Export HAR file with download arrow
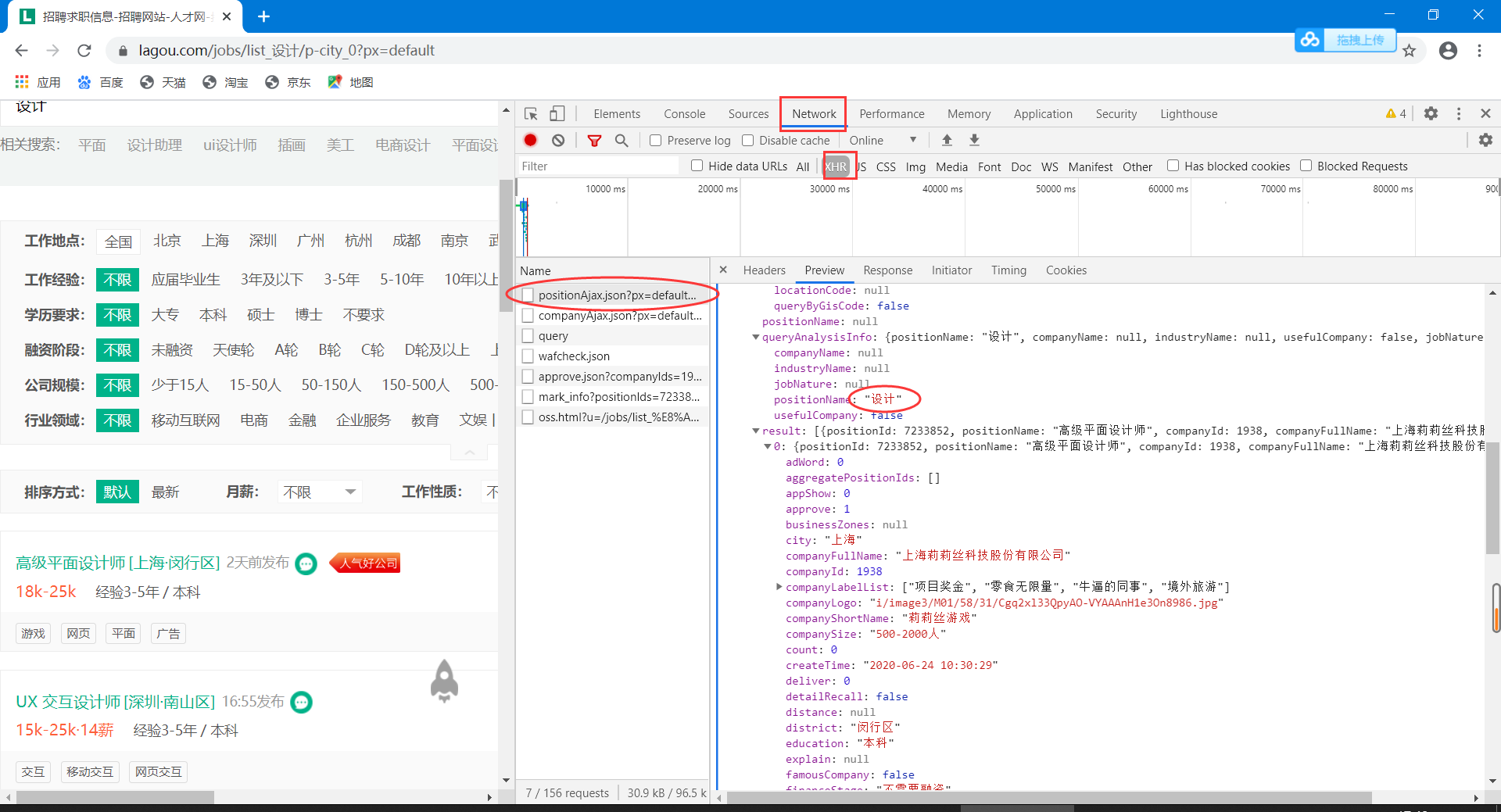 click(x=974, y=140)
